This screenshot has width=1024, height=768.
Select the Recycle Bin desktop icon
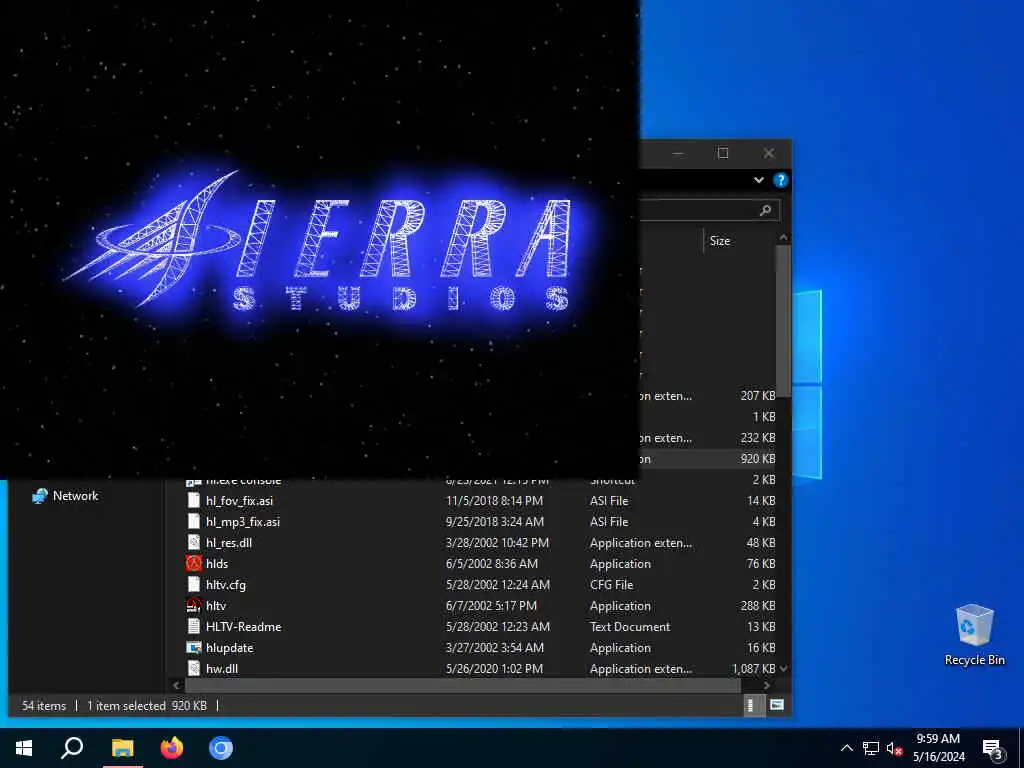click(x=974, y=634)
